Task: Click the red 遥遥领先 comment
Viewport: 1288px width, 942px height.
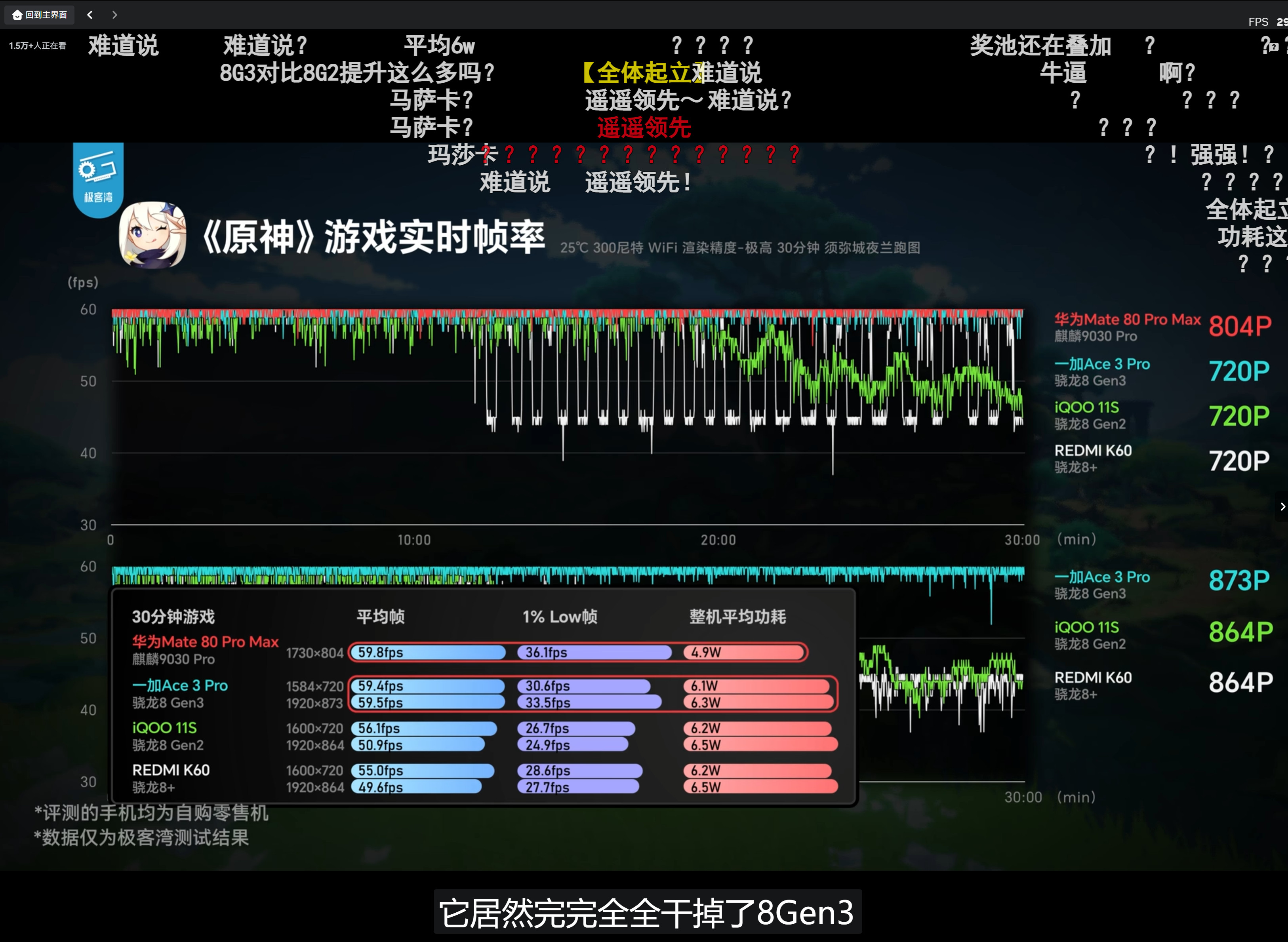Action: tap(644, 128)
